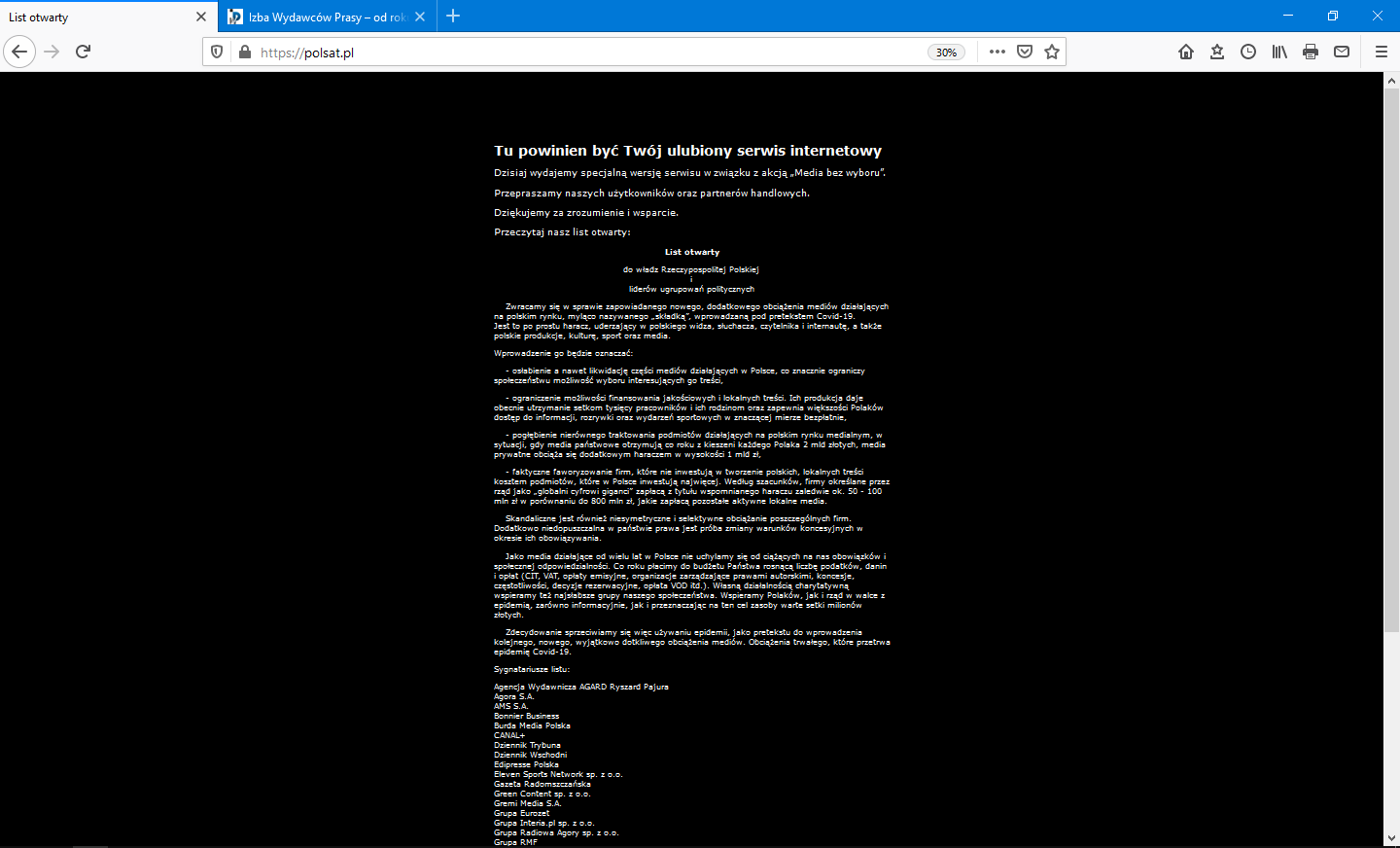Reload the current page
Viewport: 1400px width, 848px height.
(x=84, y=52)
